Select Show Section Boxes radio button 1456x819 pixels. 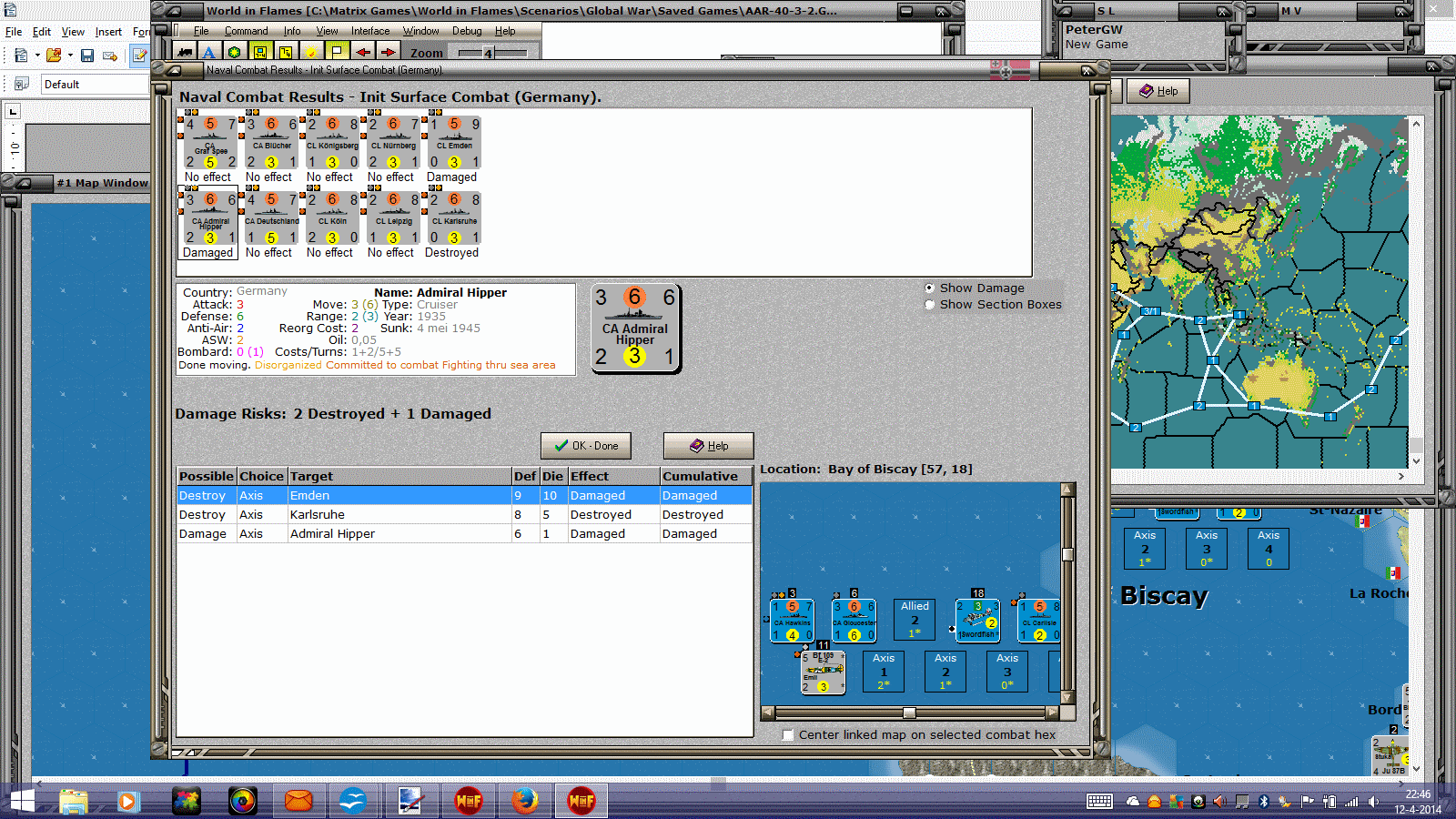[929, 305]
